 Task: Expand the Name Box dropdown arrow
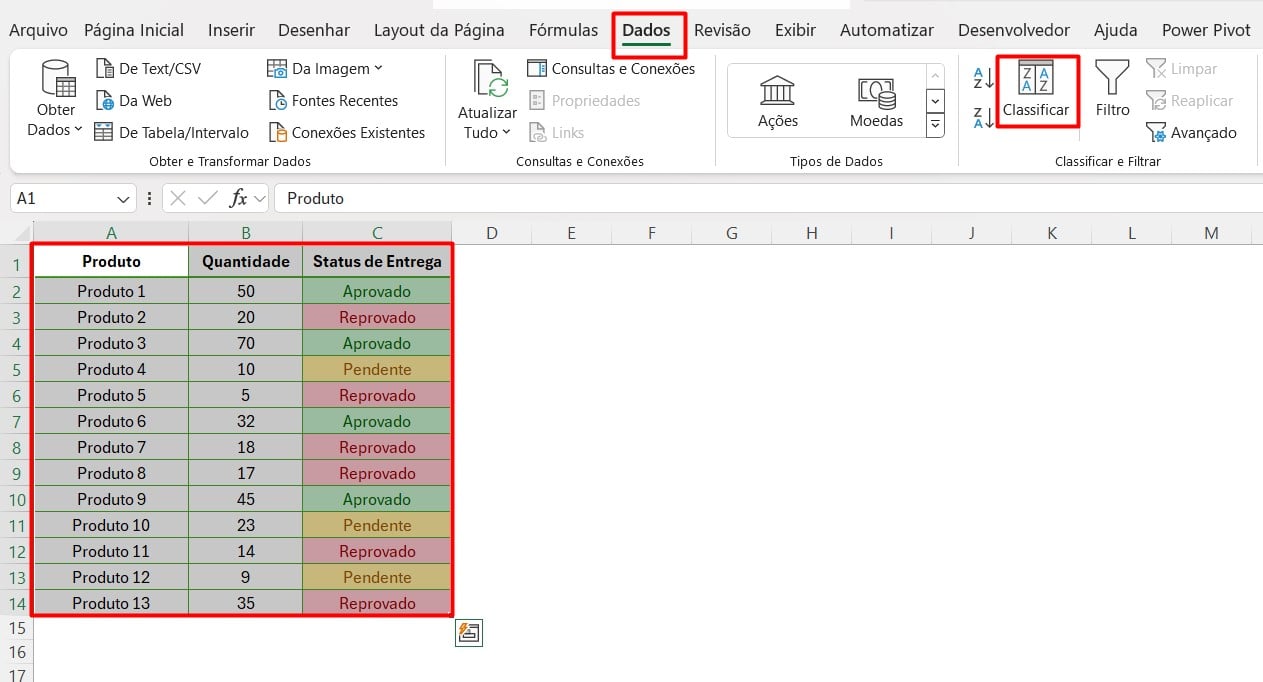click(x=124, y=198)
